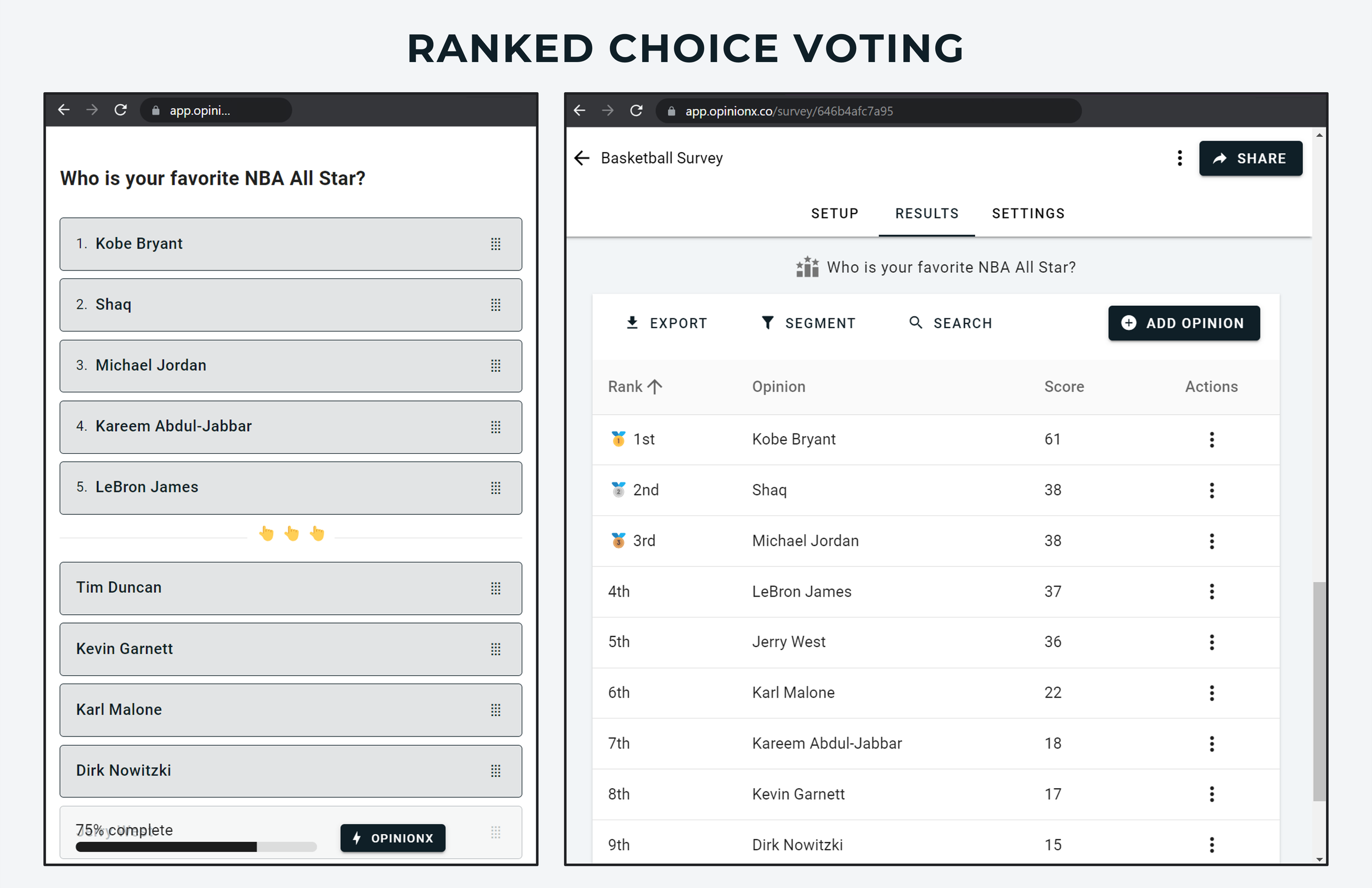Click the Export download icon
The height and width of the screenshot is (888, 1372).
point(632,323)
